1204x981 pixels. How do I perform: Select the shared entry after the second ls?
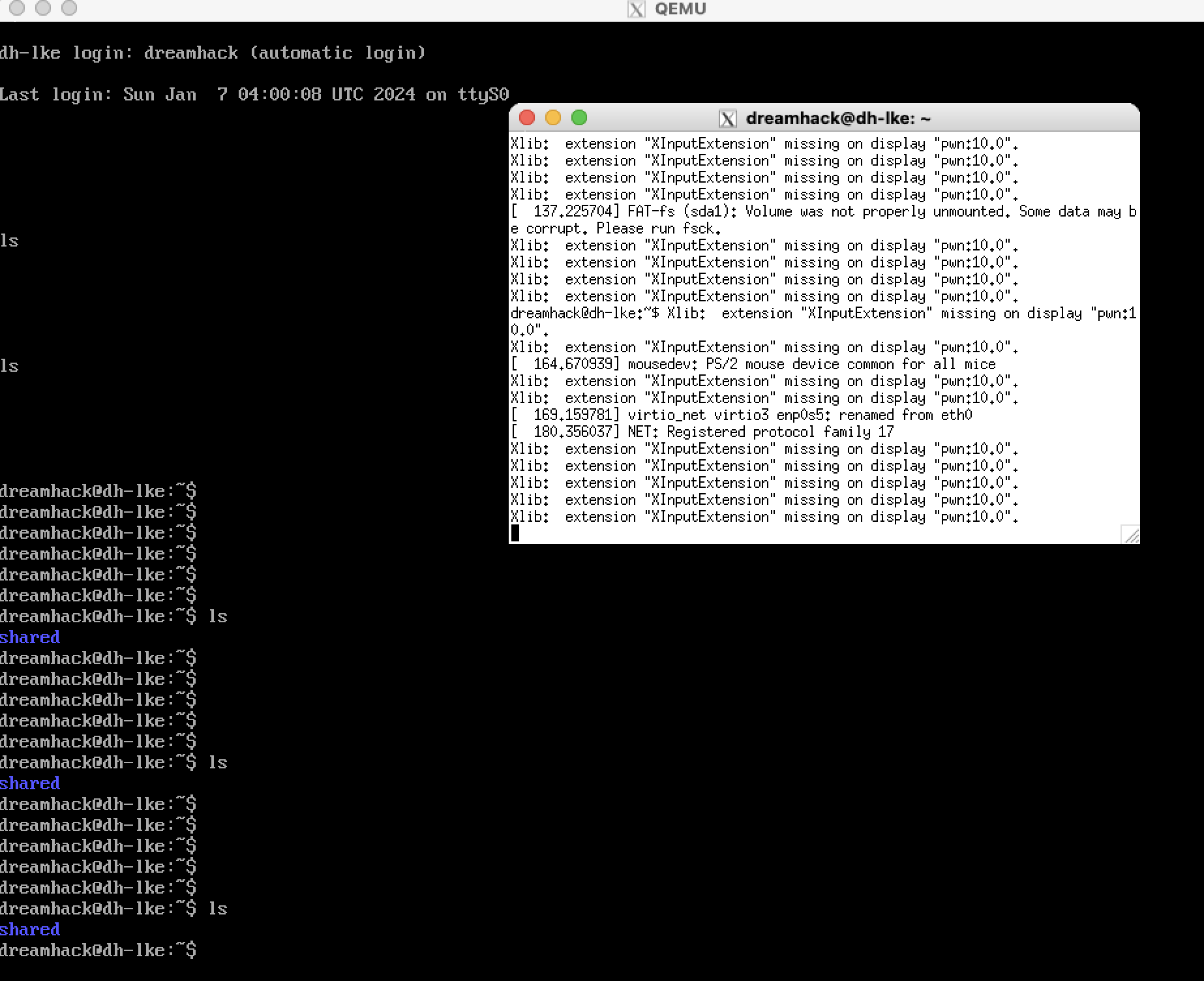(29, 783)
